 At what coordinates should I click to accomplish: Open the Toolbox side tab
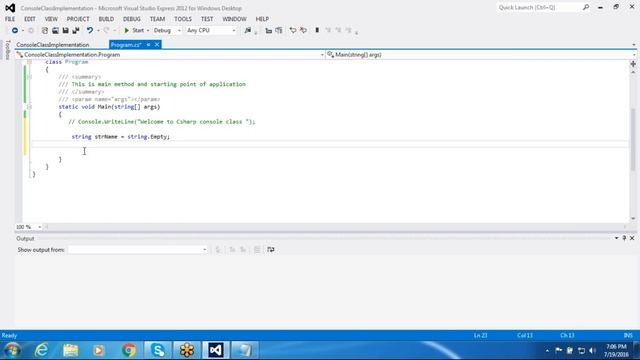pos(7,50)
